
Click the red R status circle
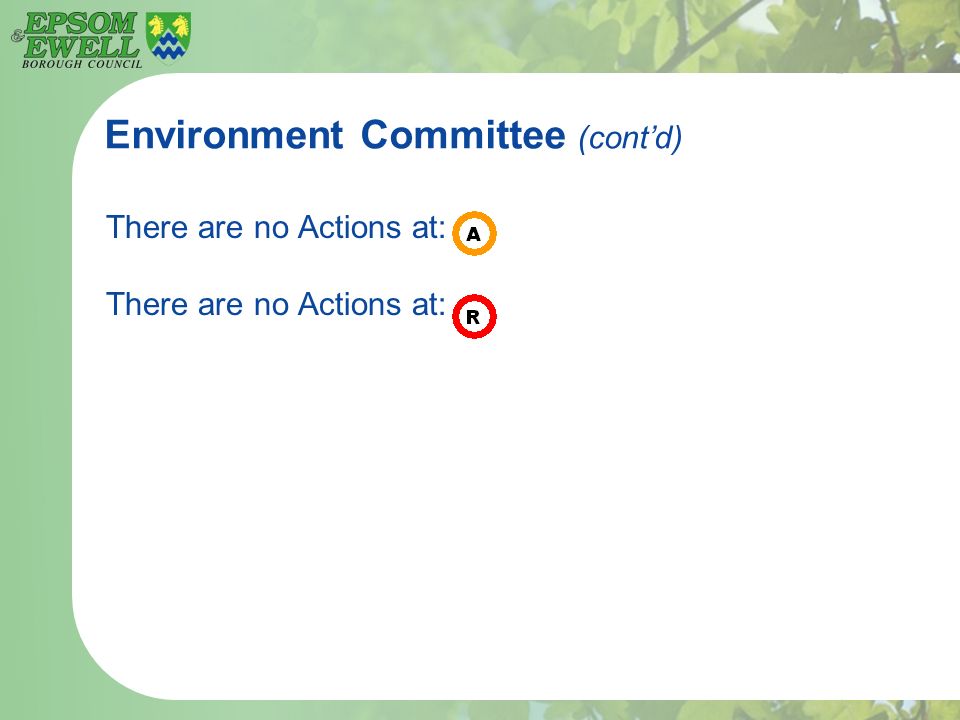(x=474, y=317)
